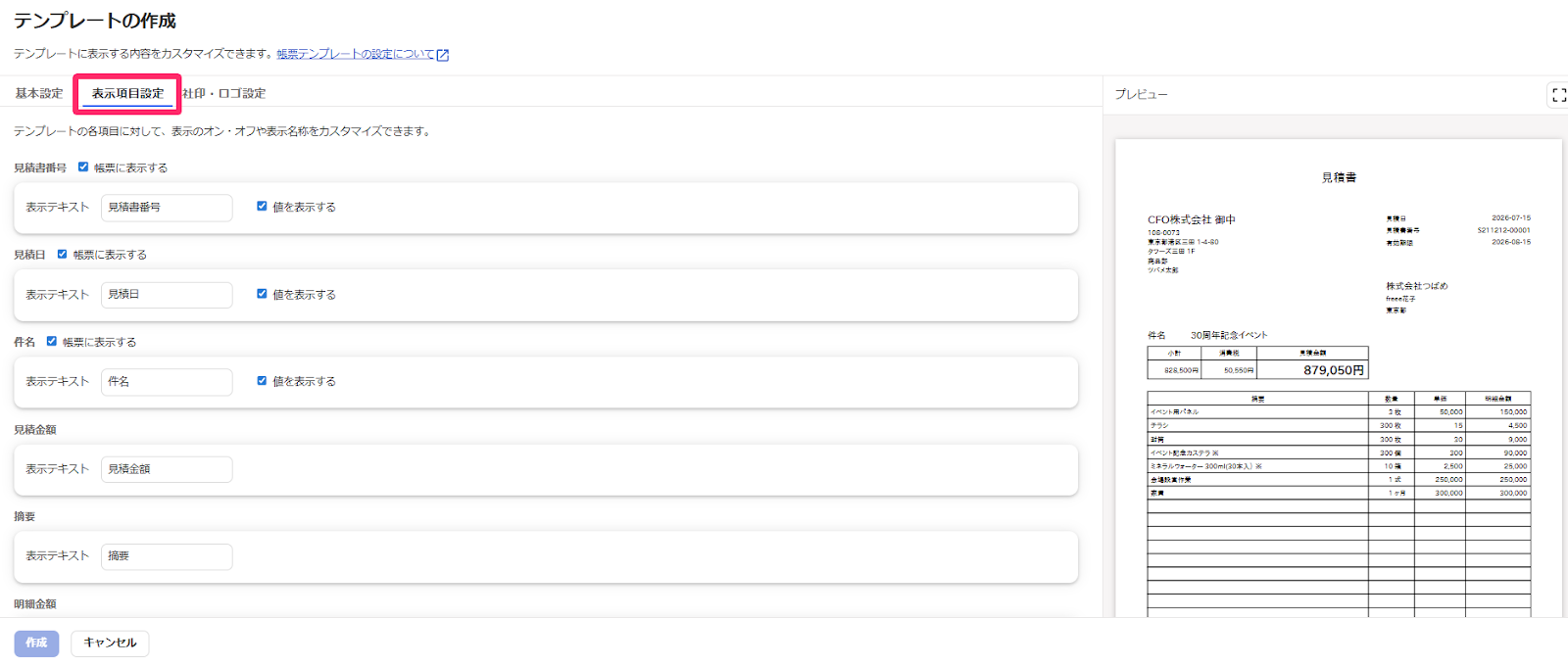
Task: Click the キャンセル button
Action: pyautogui.click(x=110, y=644)
